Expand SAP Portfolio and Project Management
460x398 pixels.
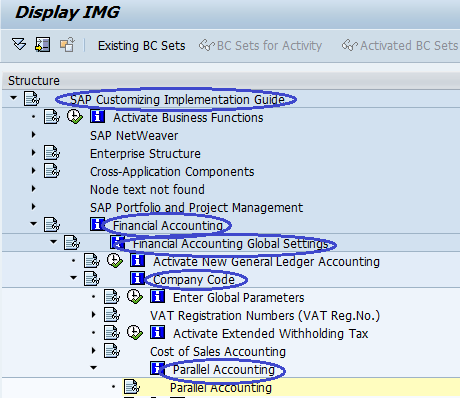[33, 207]
